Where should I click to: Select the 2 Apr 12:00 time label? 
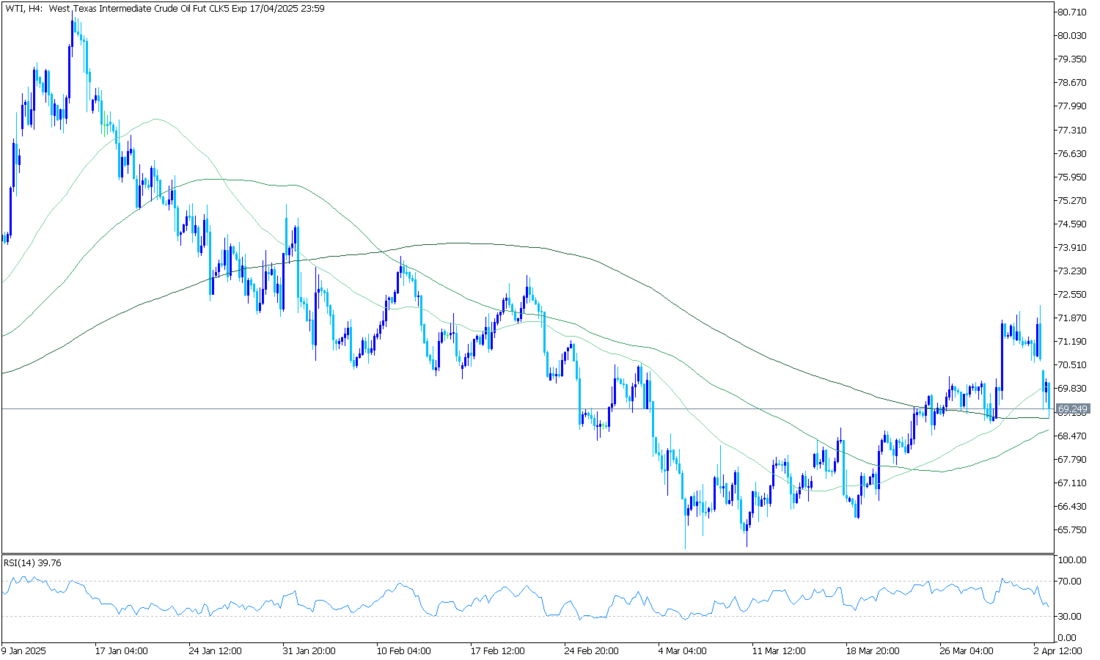click(1060, 651)
